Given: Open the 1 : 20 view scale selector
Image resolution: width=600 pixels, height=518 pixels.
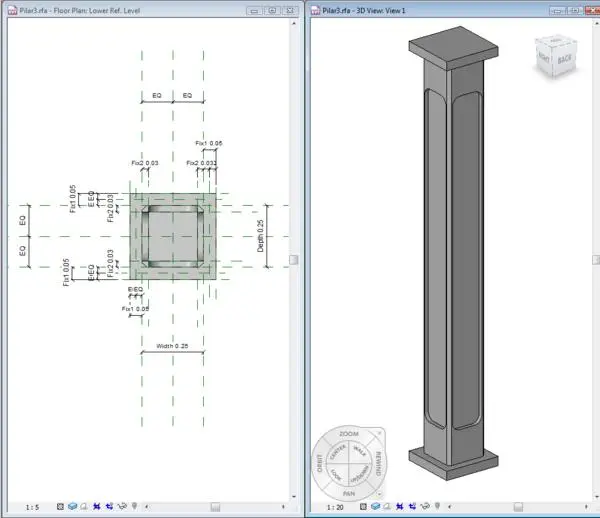Looking at the screenshot, I should click(335, 507).
